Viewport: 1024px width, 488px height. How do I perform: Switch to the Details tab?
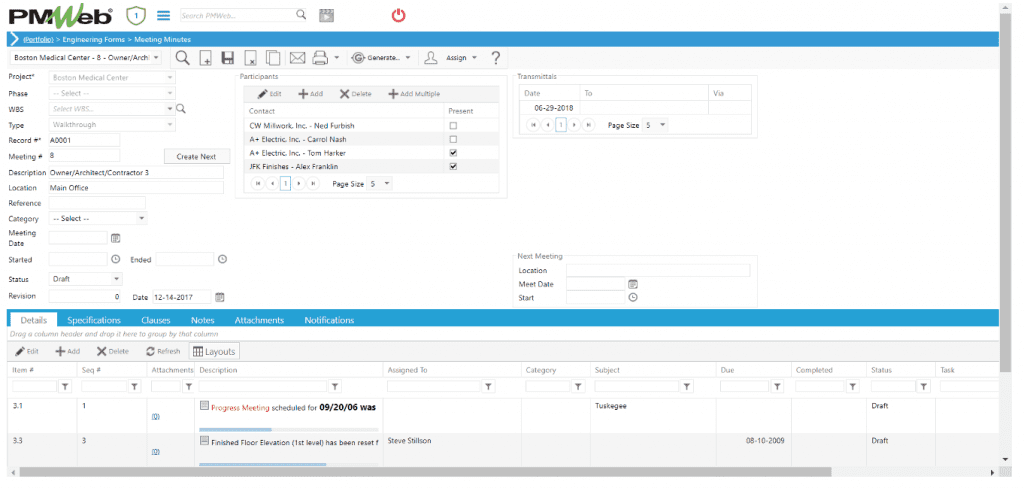33,320
